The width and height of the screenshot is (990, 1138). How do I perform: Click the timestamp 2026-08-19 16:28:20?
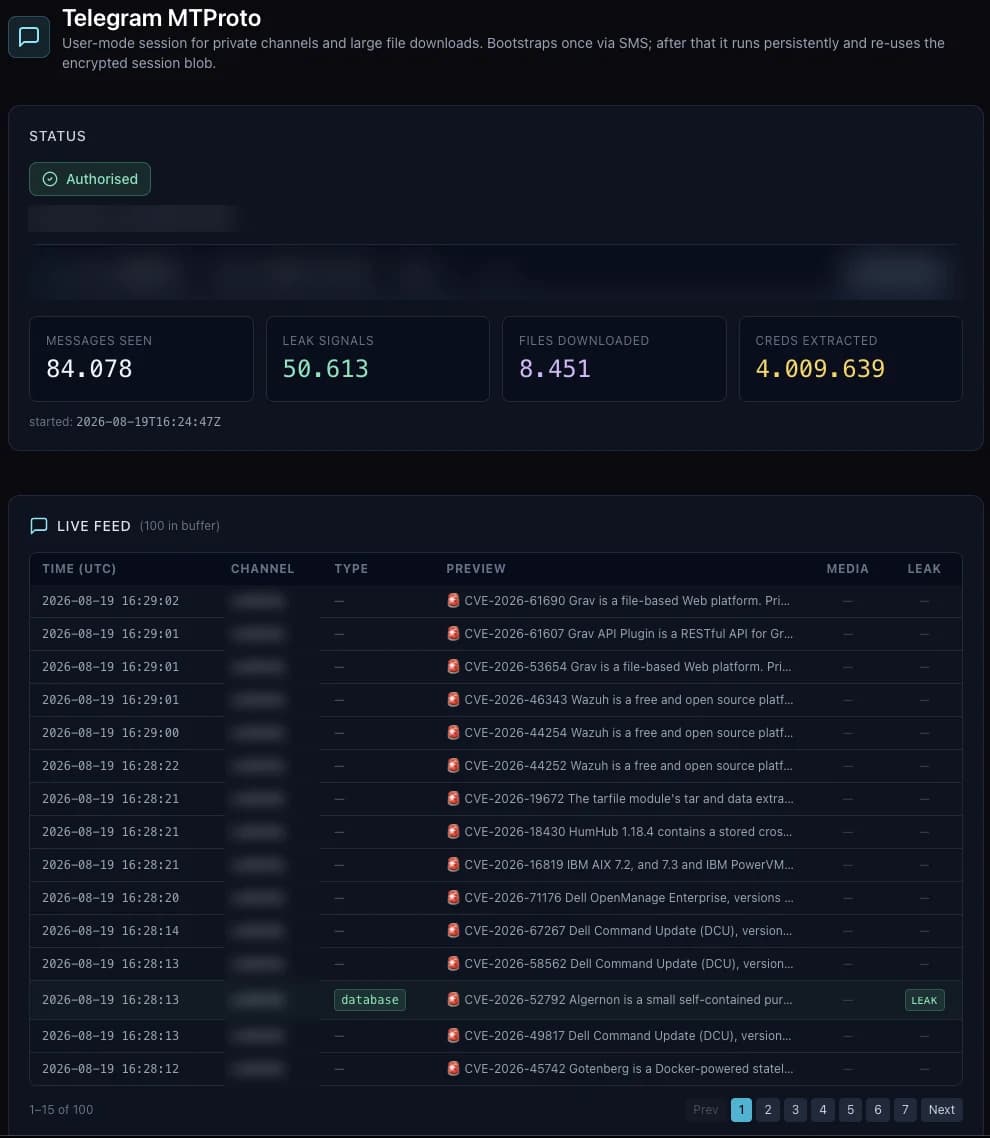pyautogui.click(x=110, y=897)
